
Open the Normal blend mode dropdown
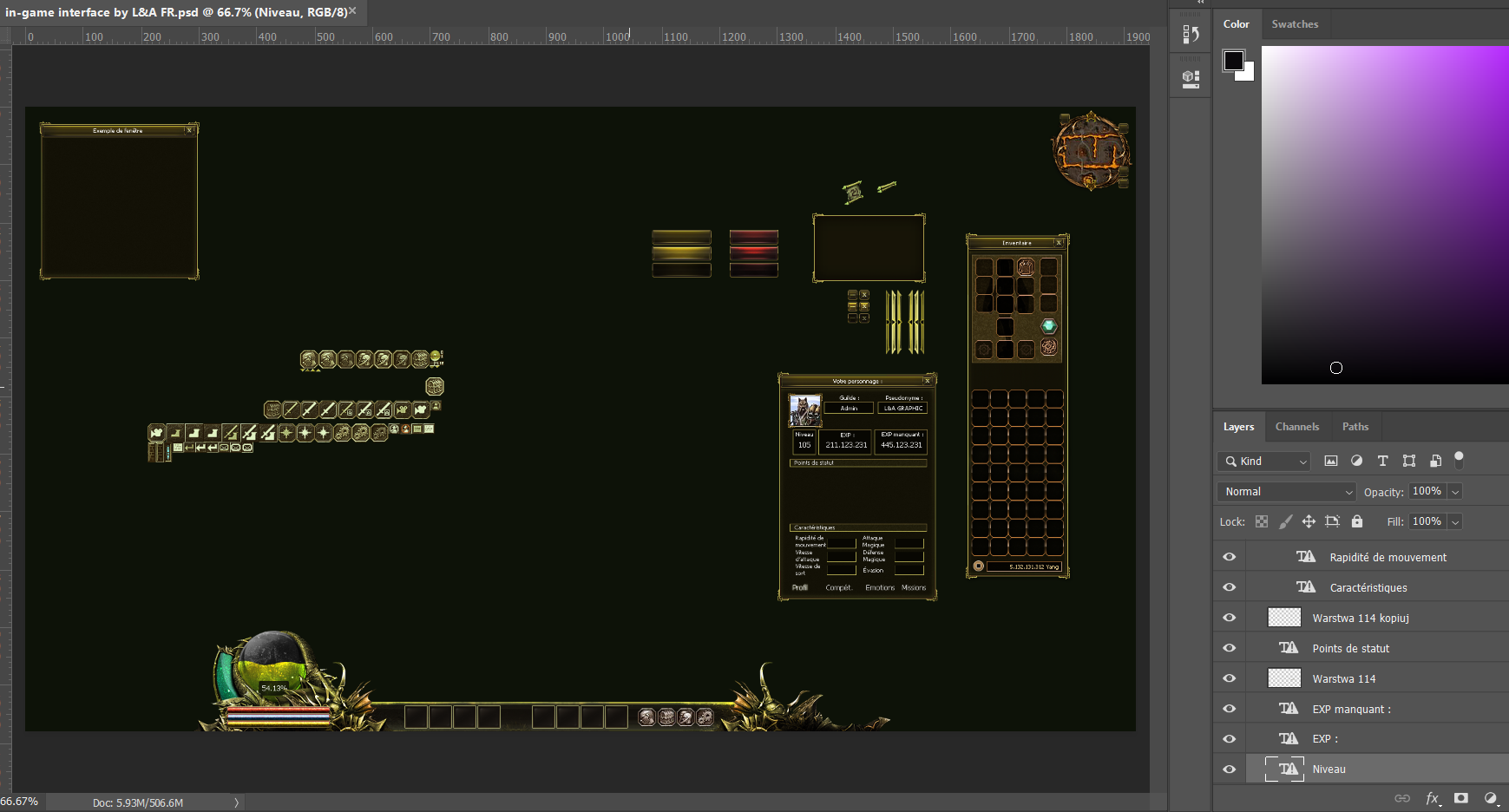(x=1286, y=492)
